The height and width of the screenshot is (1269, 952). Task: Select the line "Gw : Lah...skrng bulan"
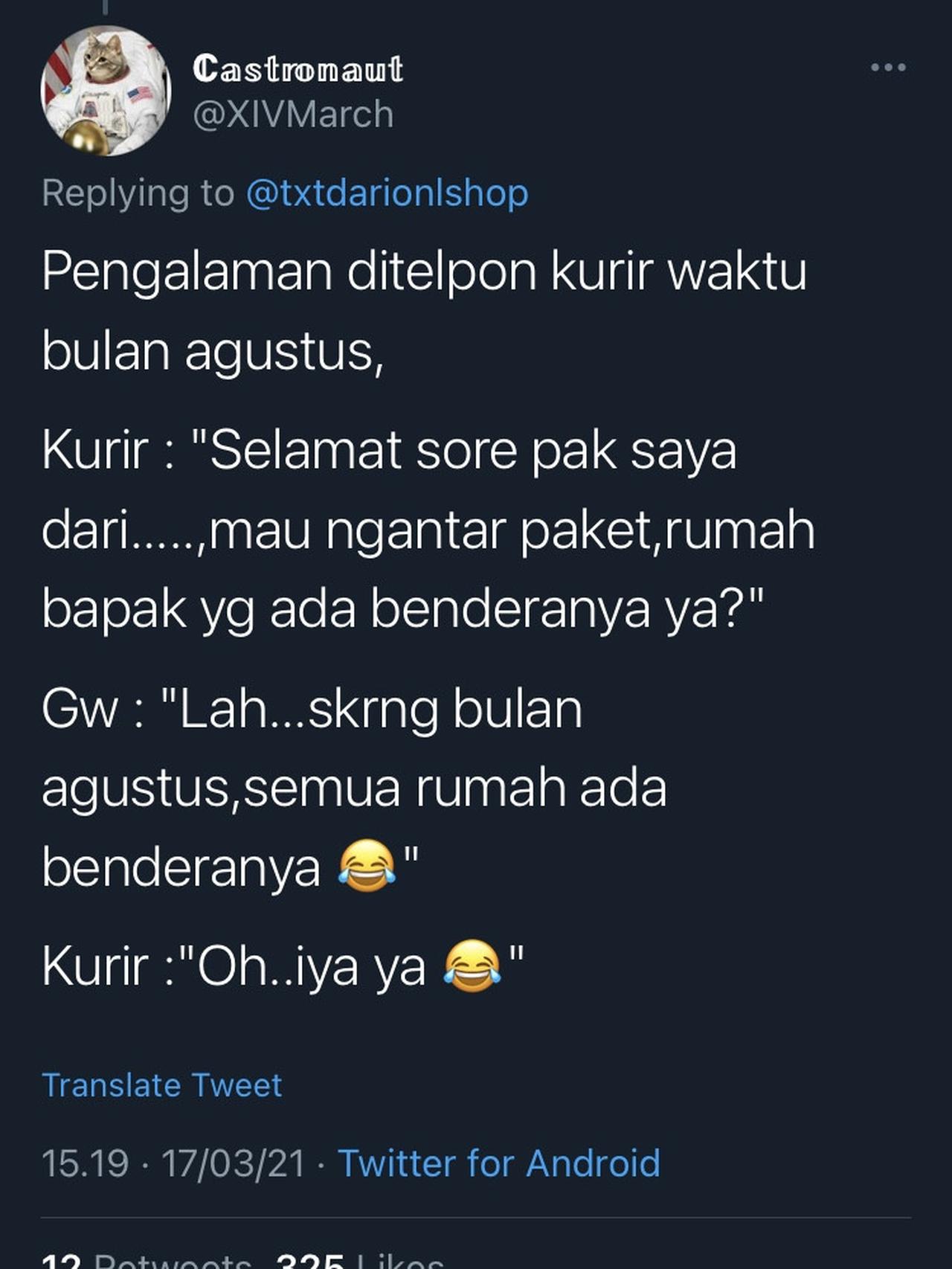coord(312,709)
